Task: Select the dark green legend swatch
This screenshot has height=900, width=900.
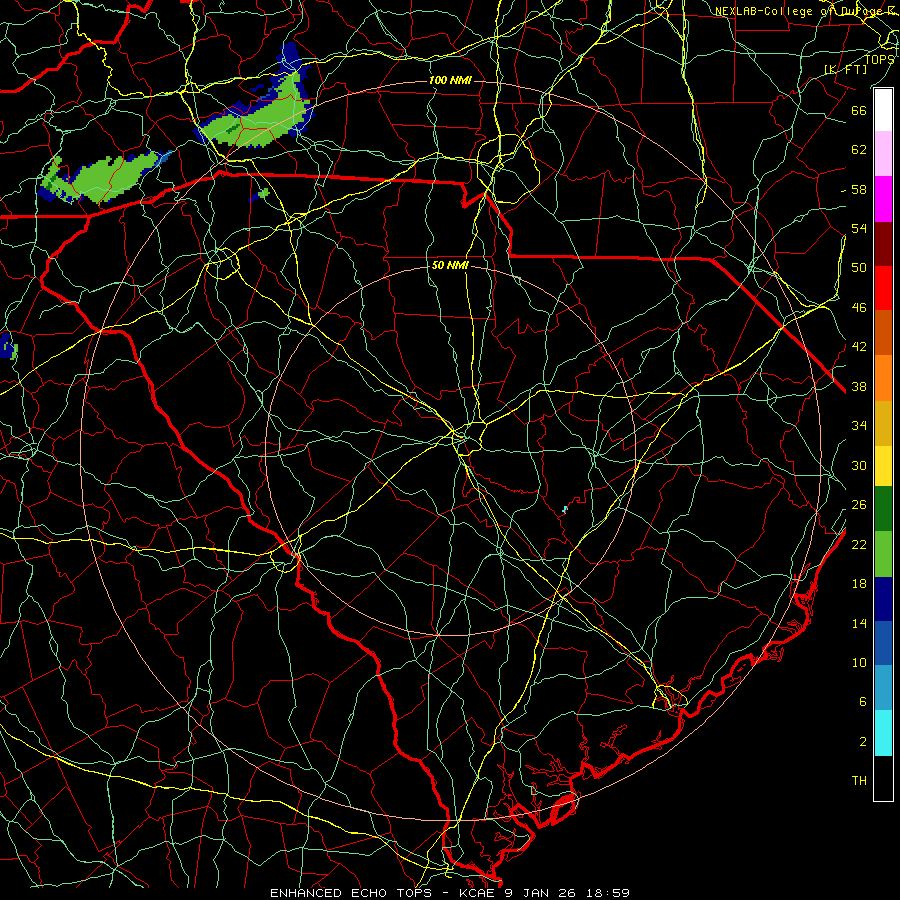Action: (x=883, y=509)
